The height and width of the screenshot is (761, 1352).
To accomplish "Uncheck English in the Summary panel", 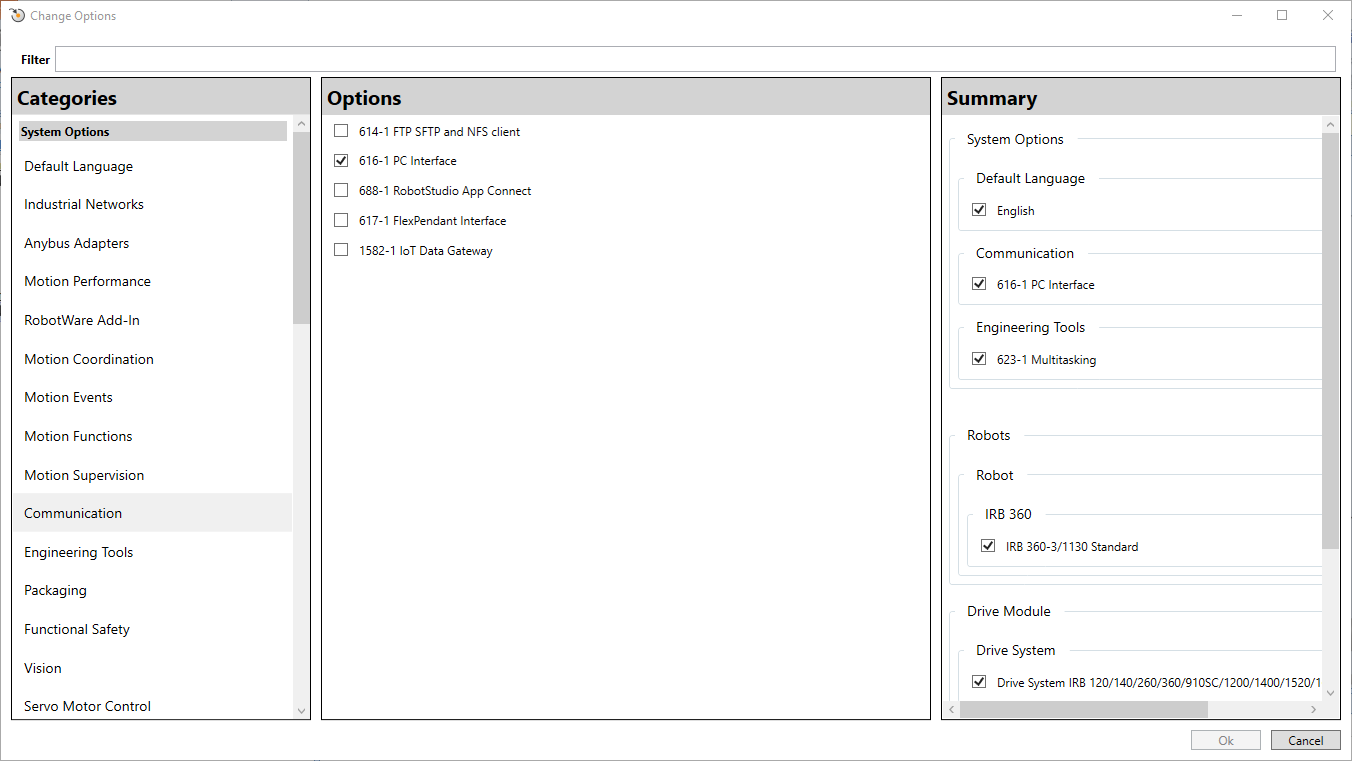I will tap(979, 210).
